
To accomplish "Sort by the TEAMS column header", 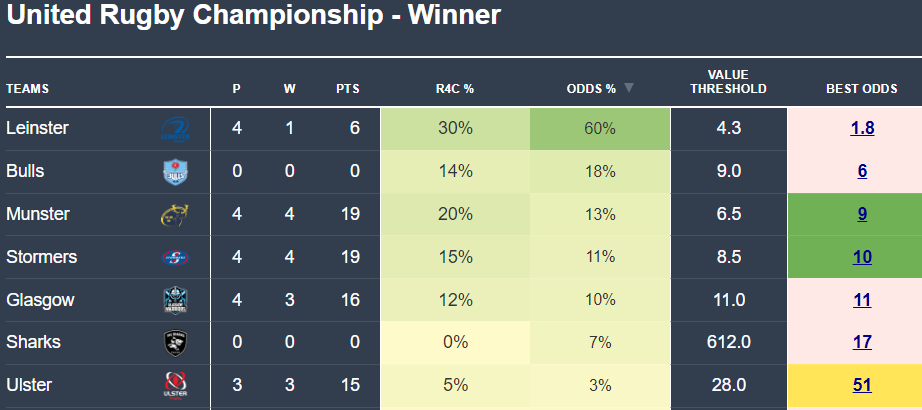I will pos(28,89).
